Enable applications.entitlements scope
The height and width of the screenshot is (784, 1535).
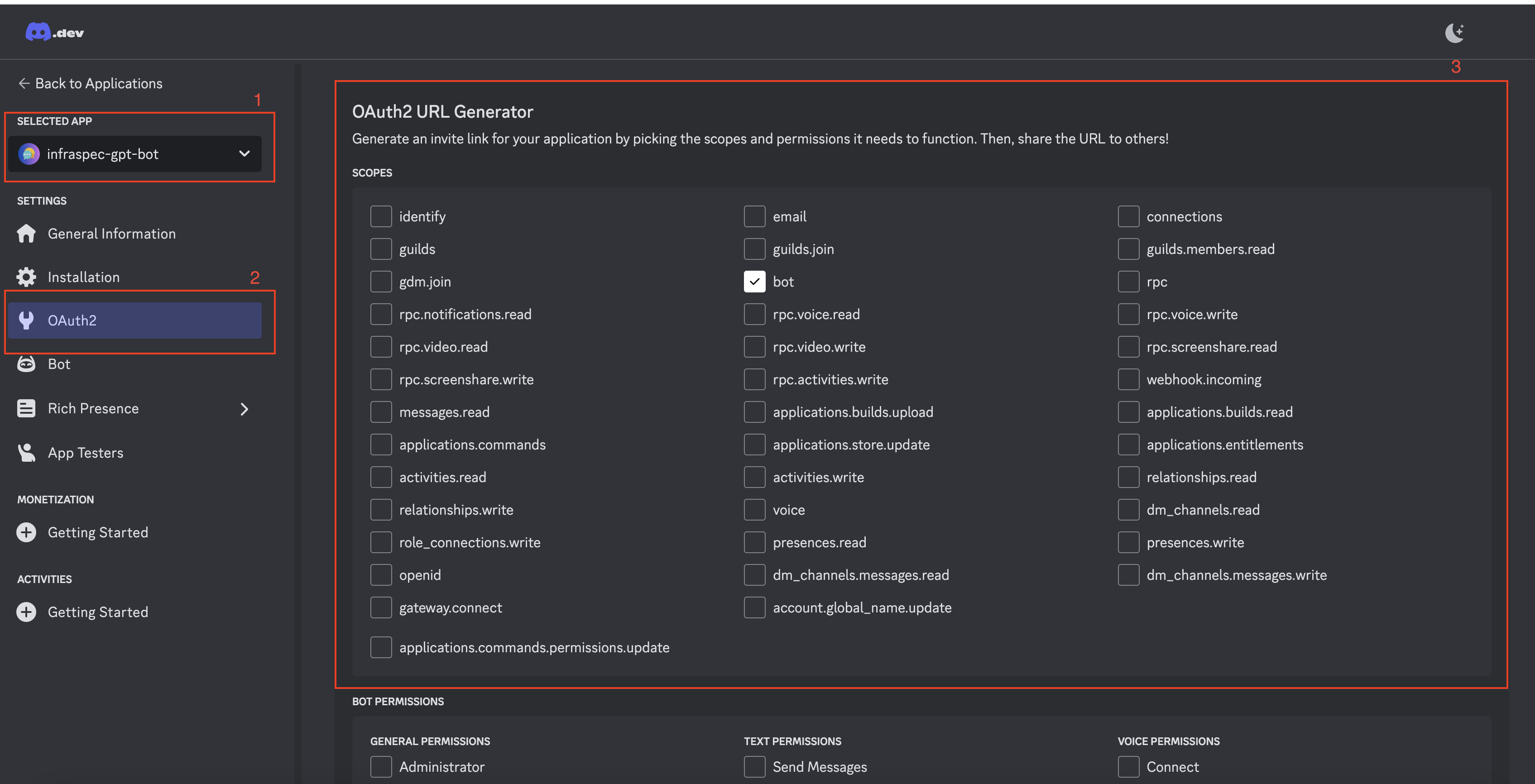[1128, 445]
